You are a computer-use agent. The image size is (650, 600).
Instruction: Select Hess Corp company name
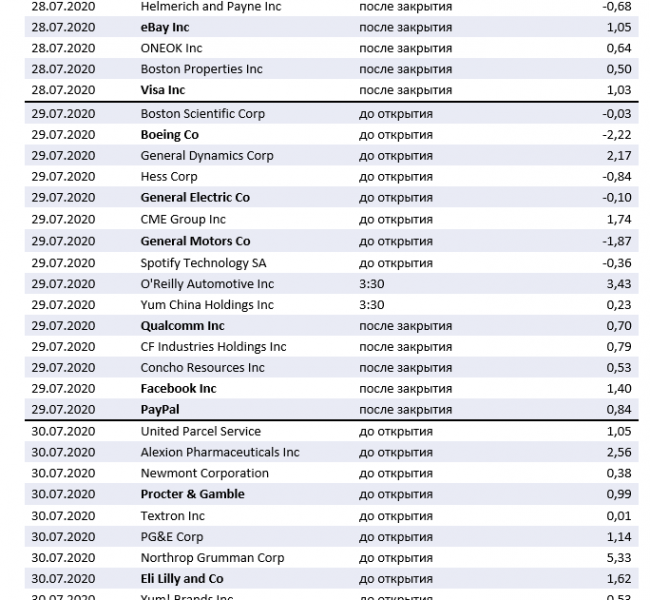pyautogui.click(x=169, y=177)
